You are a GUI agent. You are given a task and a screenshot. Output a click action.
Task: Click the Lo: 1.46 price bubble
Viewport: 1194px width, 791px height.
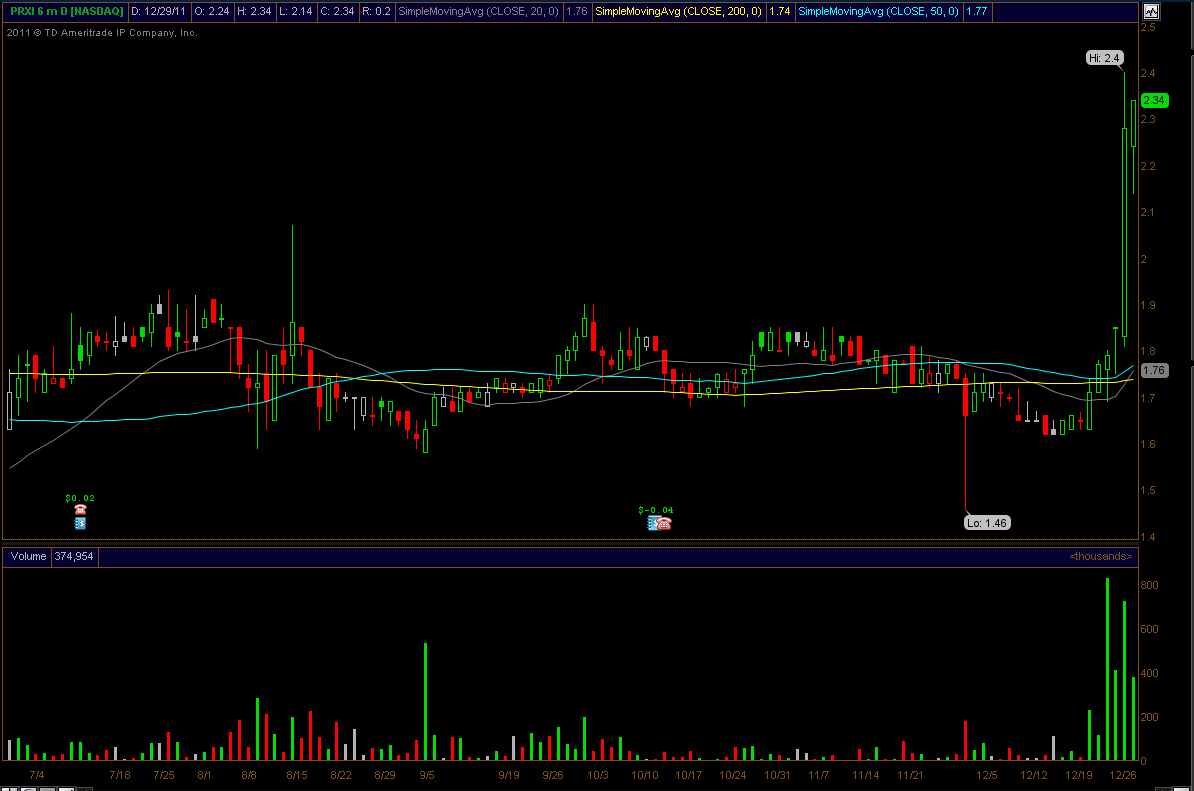coord(987,523)
